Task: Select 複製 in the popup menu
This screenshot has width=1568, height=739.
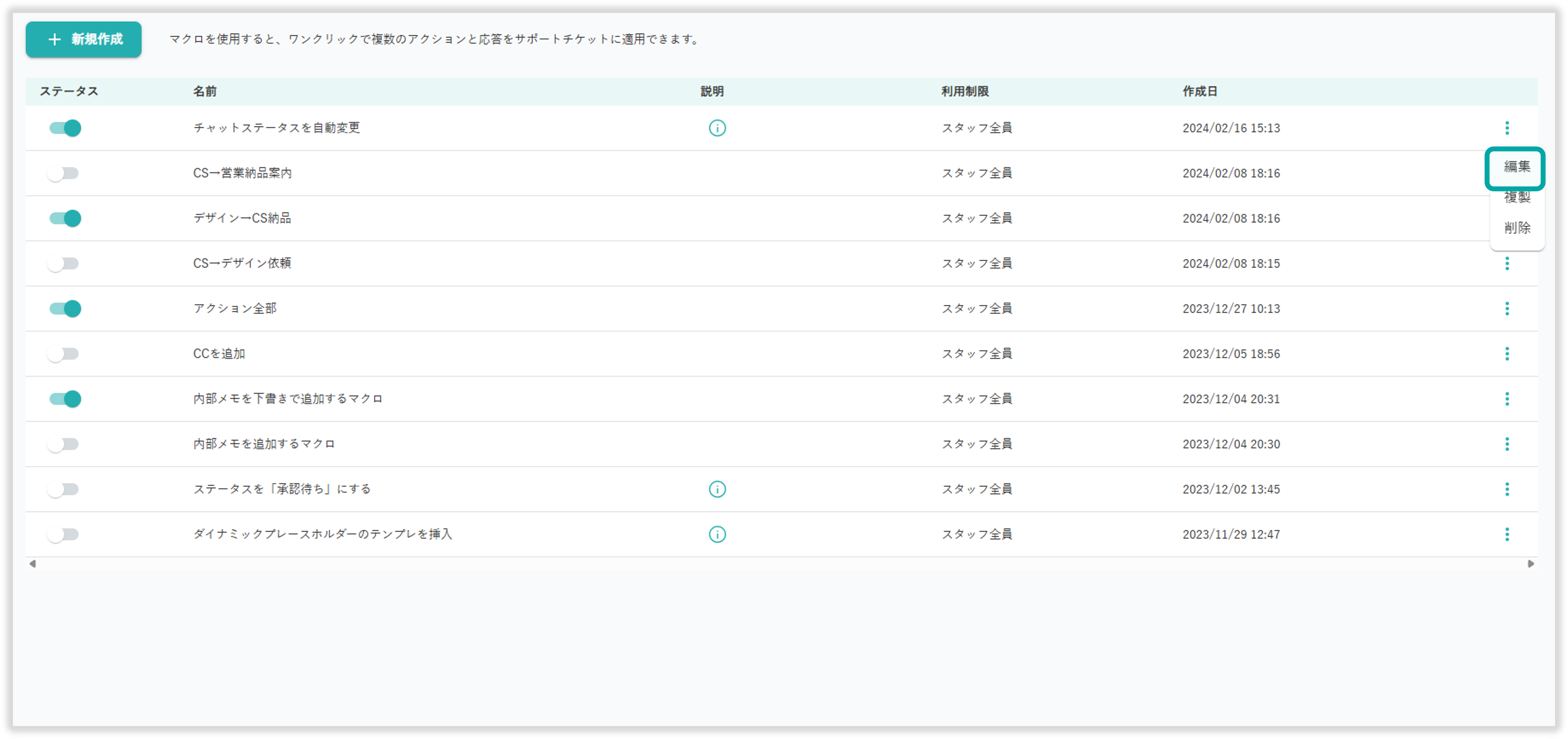Action: pyautogui.click(x=1516, y=198)
